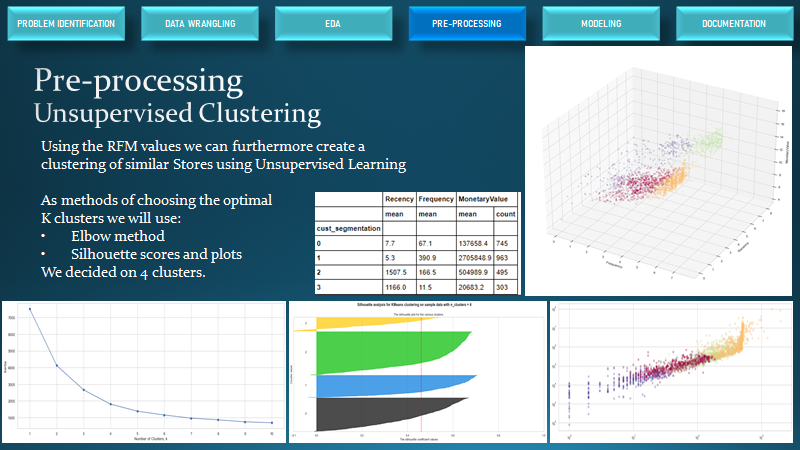Select the 2D log-scale cluster scatter plot
The image size is (800, 450).
[671, 371]
